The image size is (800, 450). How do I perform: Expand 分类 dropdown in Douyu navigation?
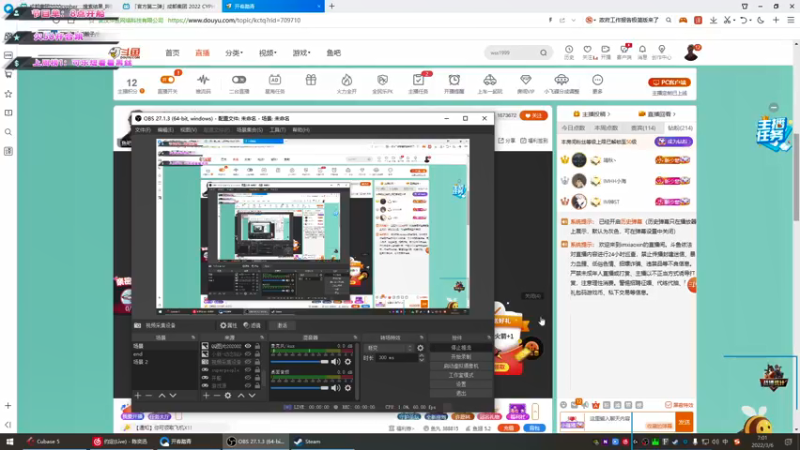(234, 53)
